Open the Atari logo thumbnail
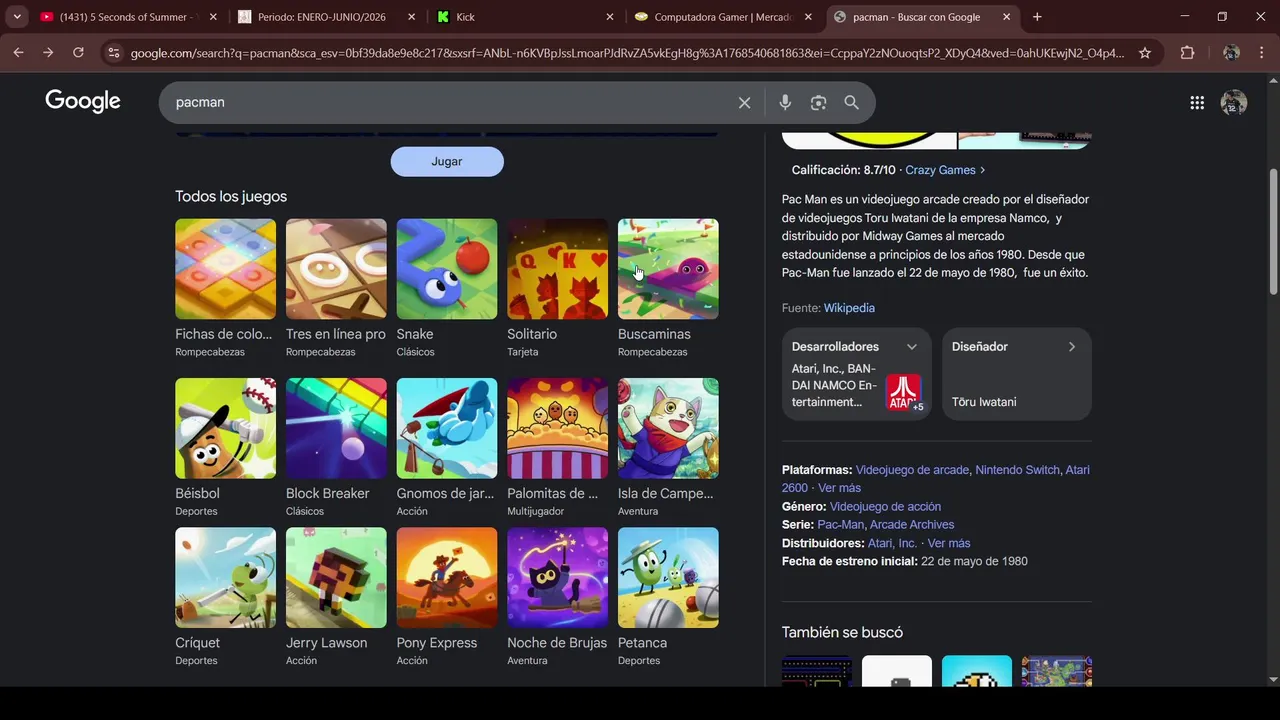Viewport: 1280px width, 720px height. click(x=904, y=392)
